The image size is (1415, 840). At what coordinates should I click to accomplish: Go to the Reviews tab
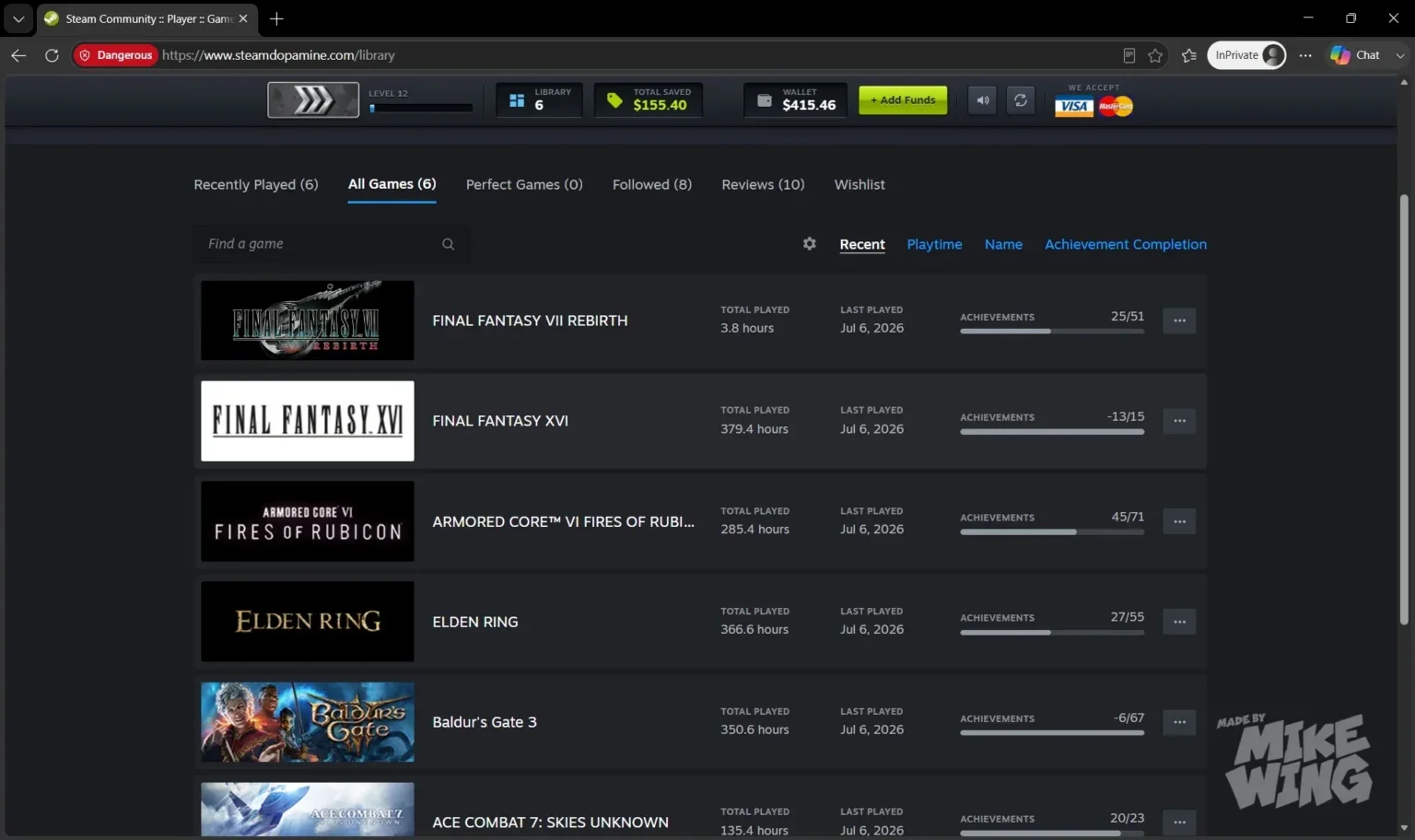coord(763,184)
